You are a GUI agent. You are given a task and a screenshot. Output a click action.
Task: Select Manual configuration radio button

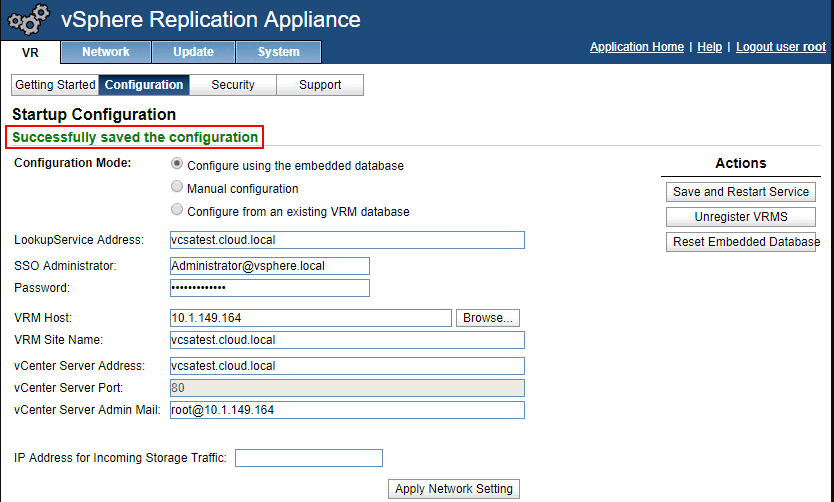177,187
